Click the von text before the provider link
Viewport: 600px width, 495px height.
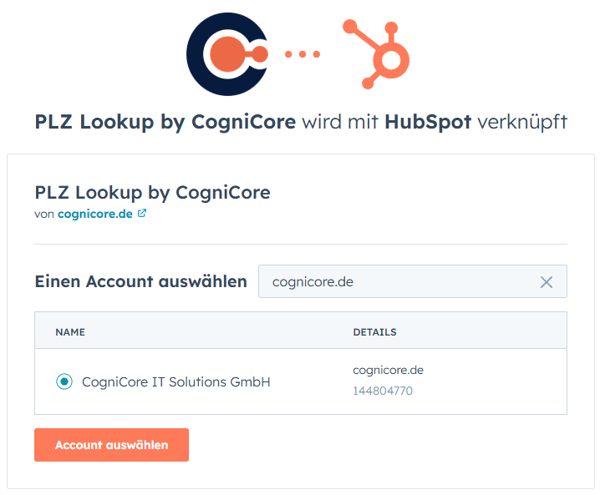[44, 213]
